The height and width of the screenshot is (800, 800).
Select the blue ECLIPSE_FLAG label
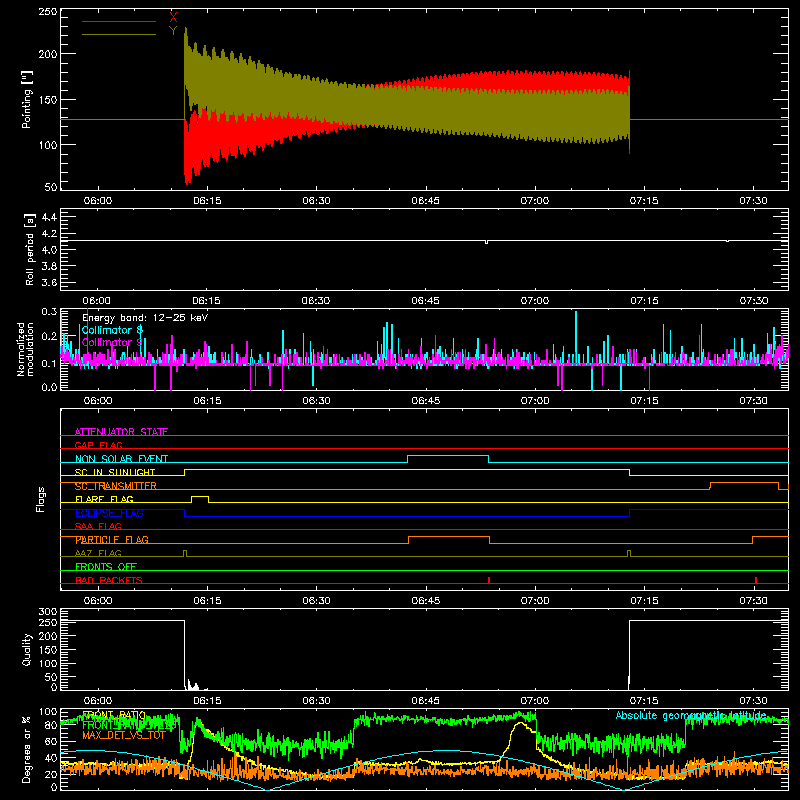(x=109, y=513)
